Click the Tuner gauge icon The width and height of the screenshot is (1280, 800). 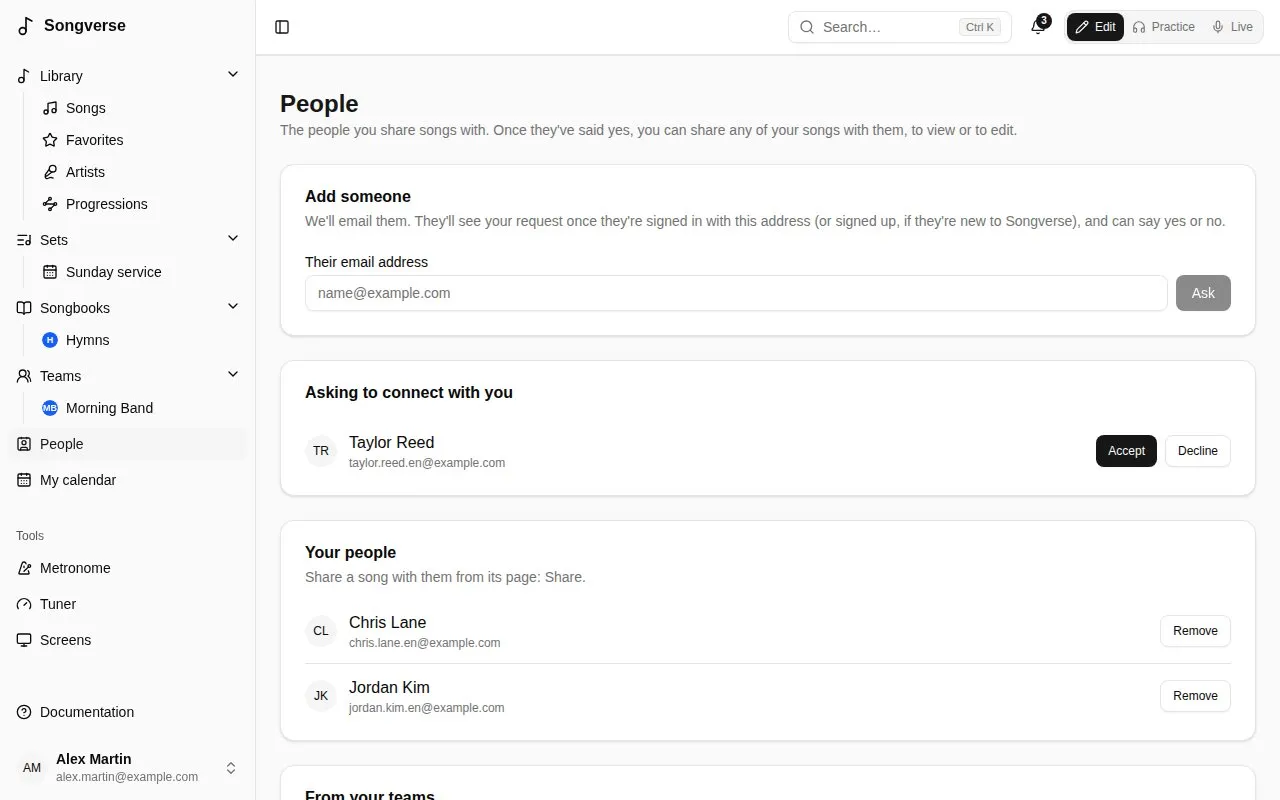(x=24, y=604)
